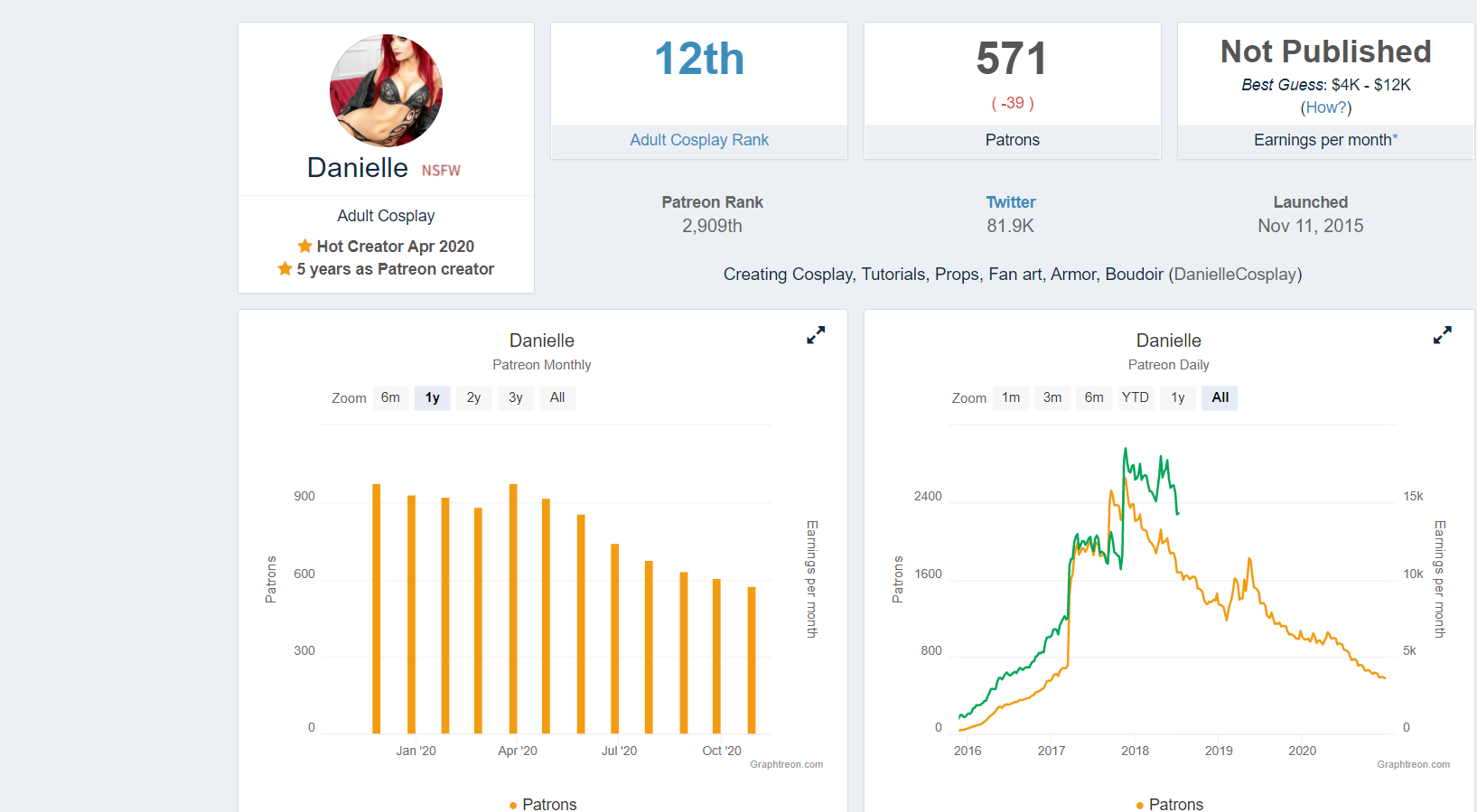The width and height of the screenshot is (1477, 812).
Task: Click the 571 patrons count
Action: click(x=1012, y=59)
